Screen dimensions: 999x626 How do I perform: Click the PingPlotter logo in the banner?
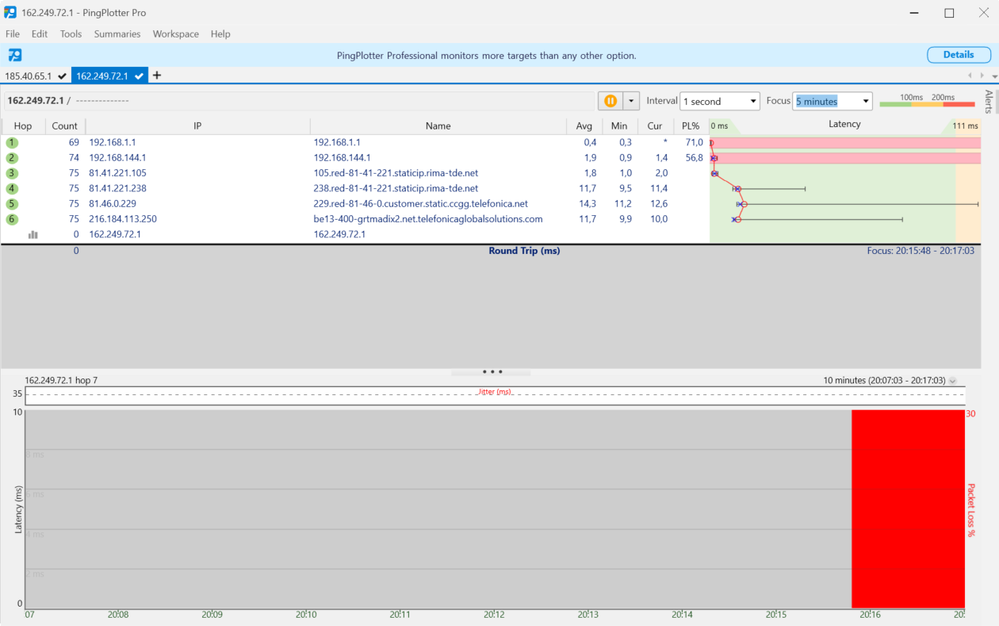tap(15, 55)
